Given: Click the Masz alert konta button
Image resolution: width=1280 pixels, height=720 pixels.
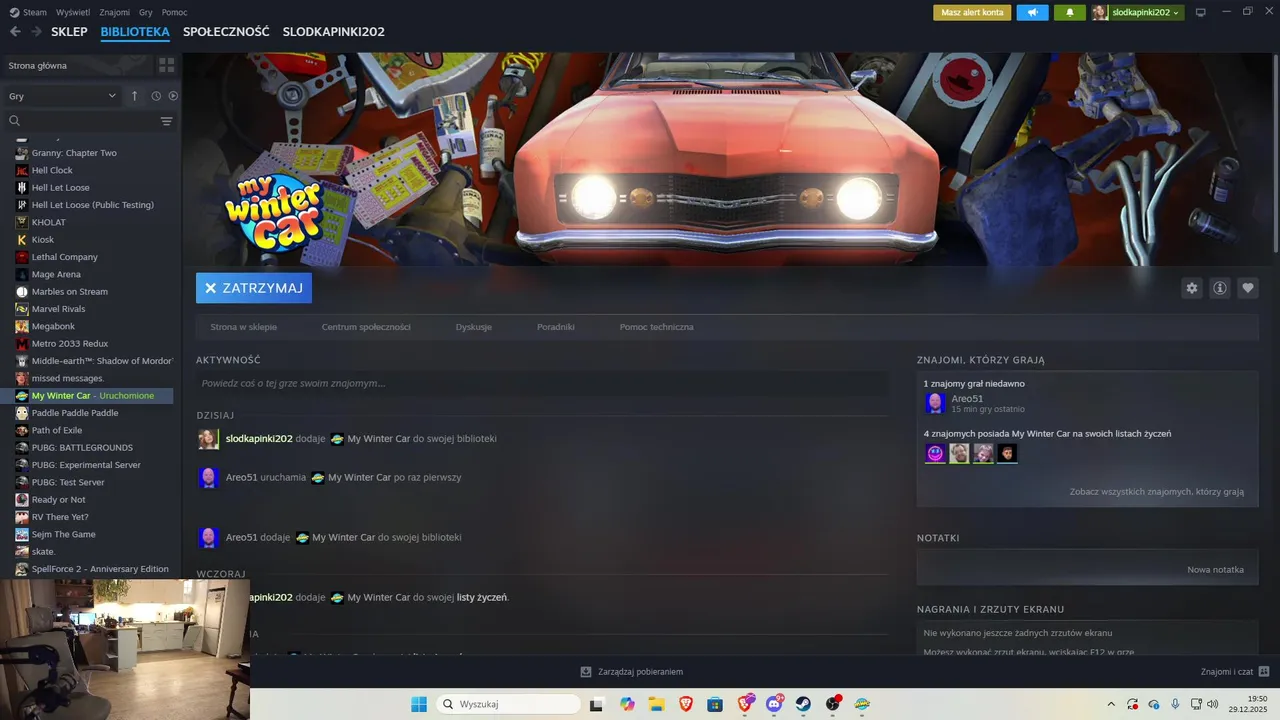Looking at the screenshot, I should [x=972, y=12].
